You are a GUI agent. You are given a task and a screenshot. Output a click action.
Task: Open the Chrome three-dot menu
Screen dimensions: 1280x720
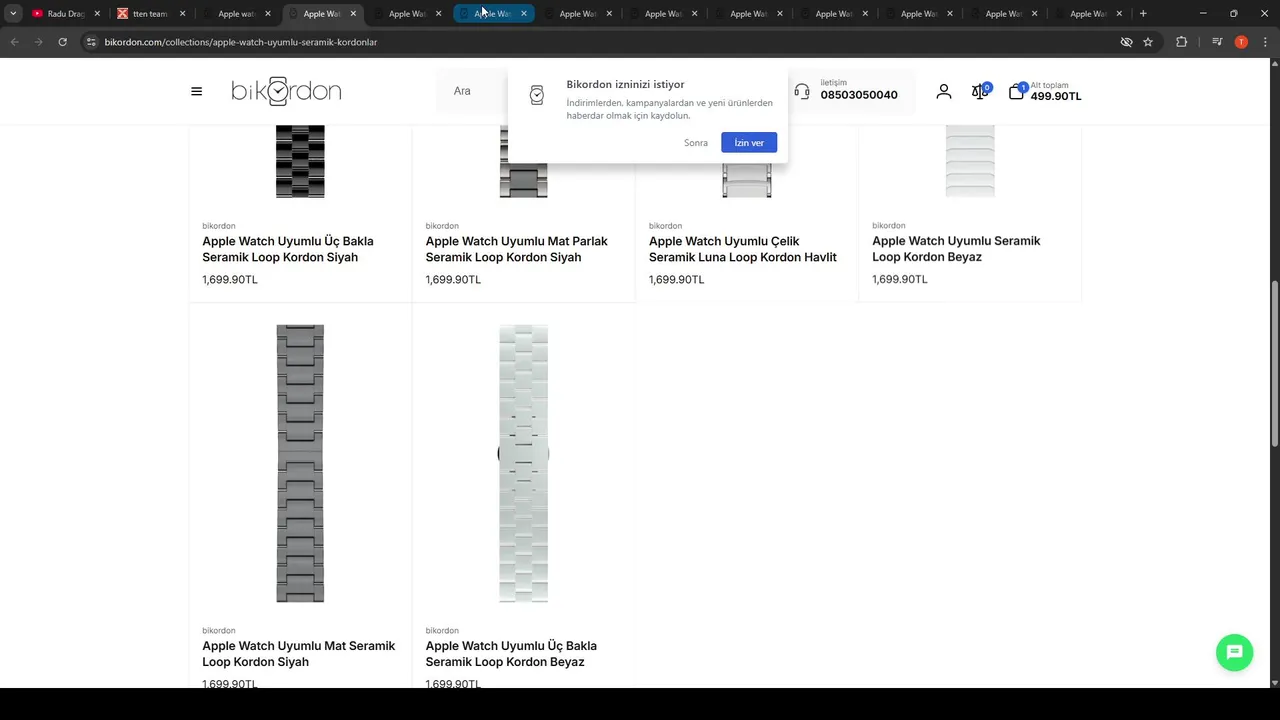pyautogui.click(x=1264, y=42)
